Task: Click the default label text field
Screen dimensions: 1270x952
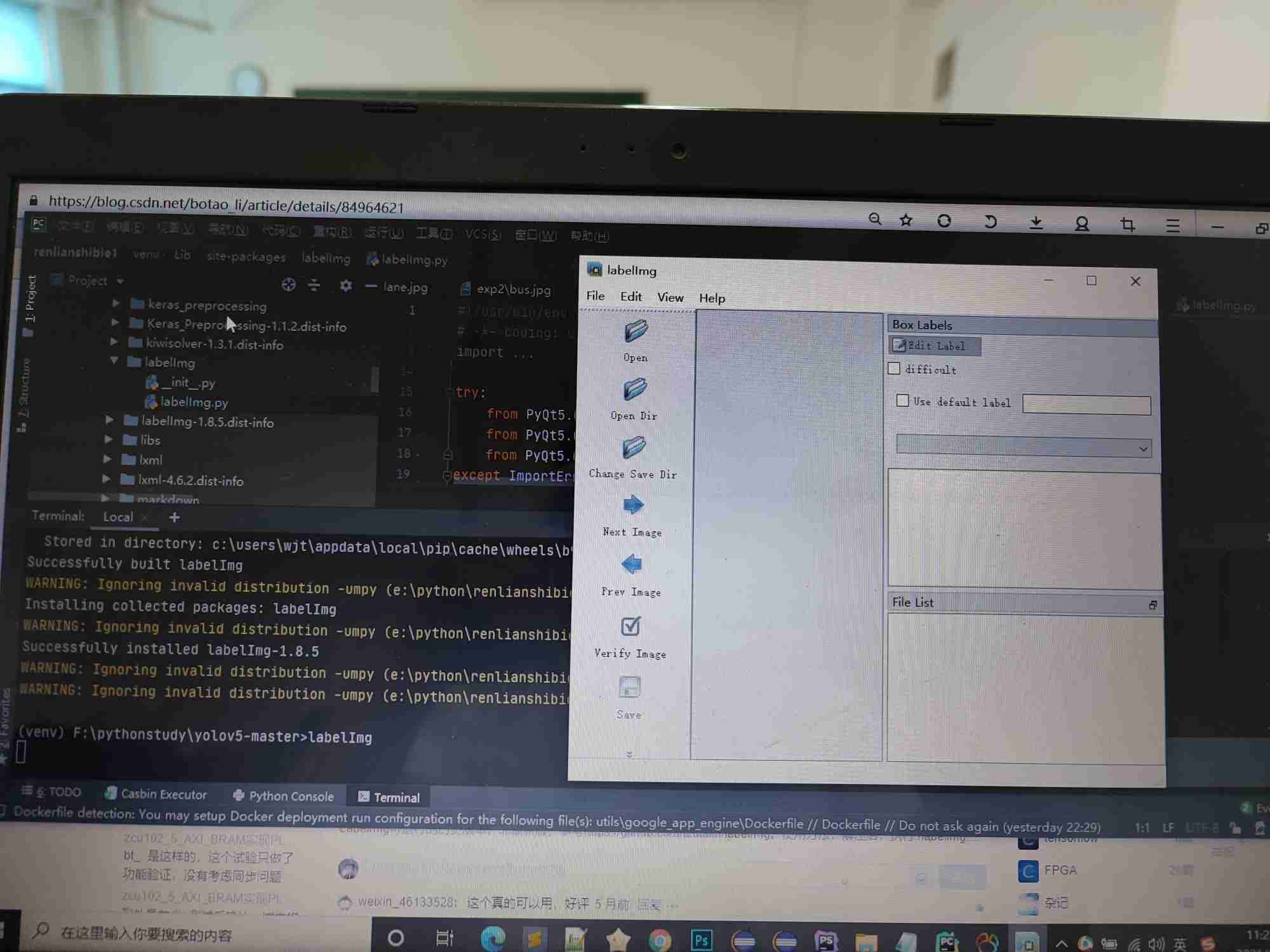Action: coord(1086,405)
